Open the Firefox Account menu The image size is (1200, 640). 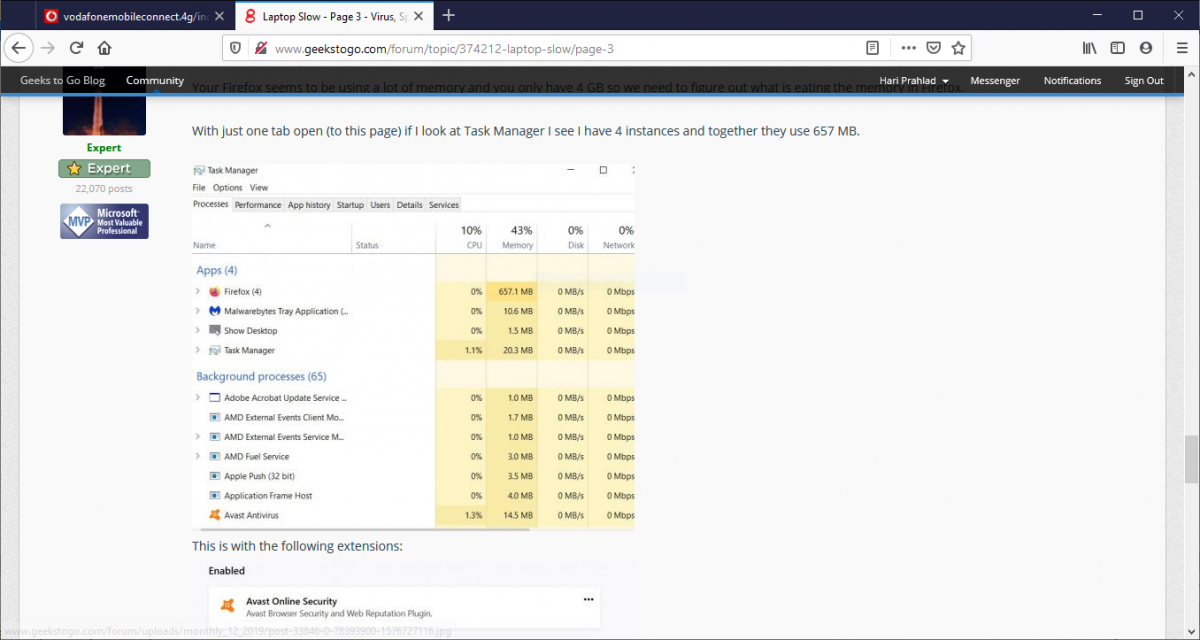coord(1146,48)
